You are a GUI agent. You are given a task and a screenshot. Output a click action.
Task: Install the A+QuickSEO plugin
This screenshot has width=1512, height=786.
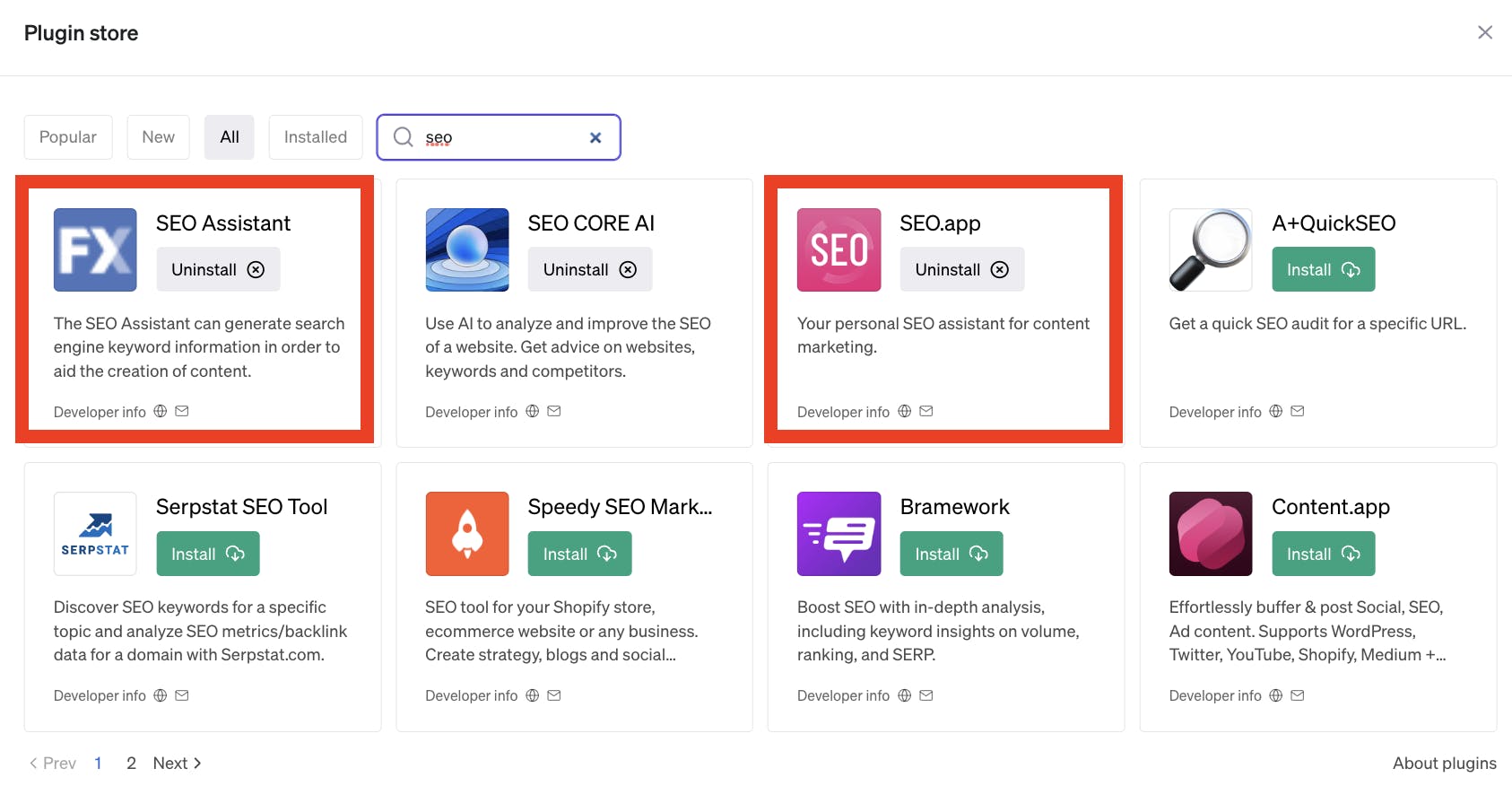point(1324,269)
